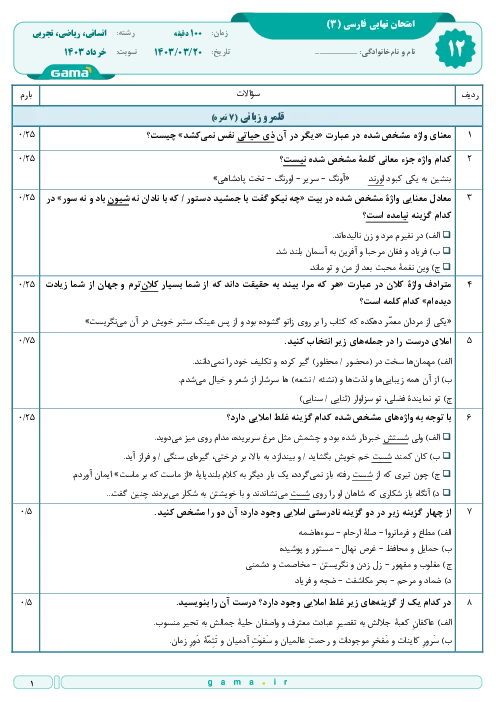Image resolution: width=496 pixels, height=702 pixels.
Task: Click the page number 1 box in footer
Action: (33, 682)
